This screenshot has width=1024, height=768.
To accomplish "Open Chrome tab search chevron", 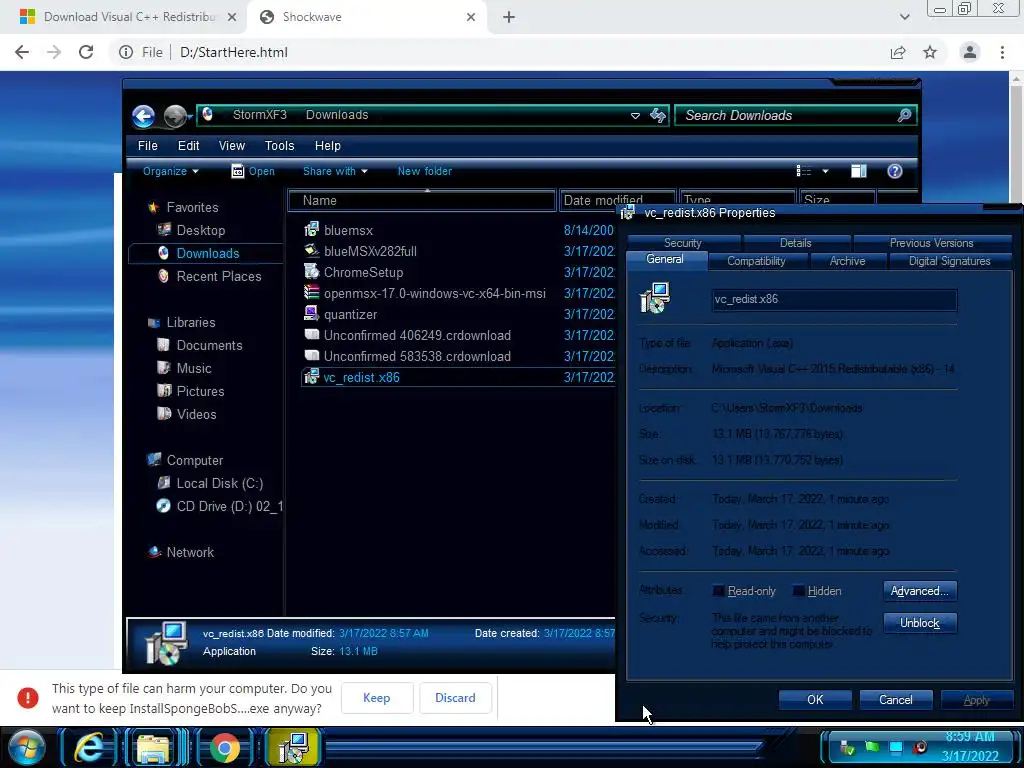I will (x=904, y=17).
